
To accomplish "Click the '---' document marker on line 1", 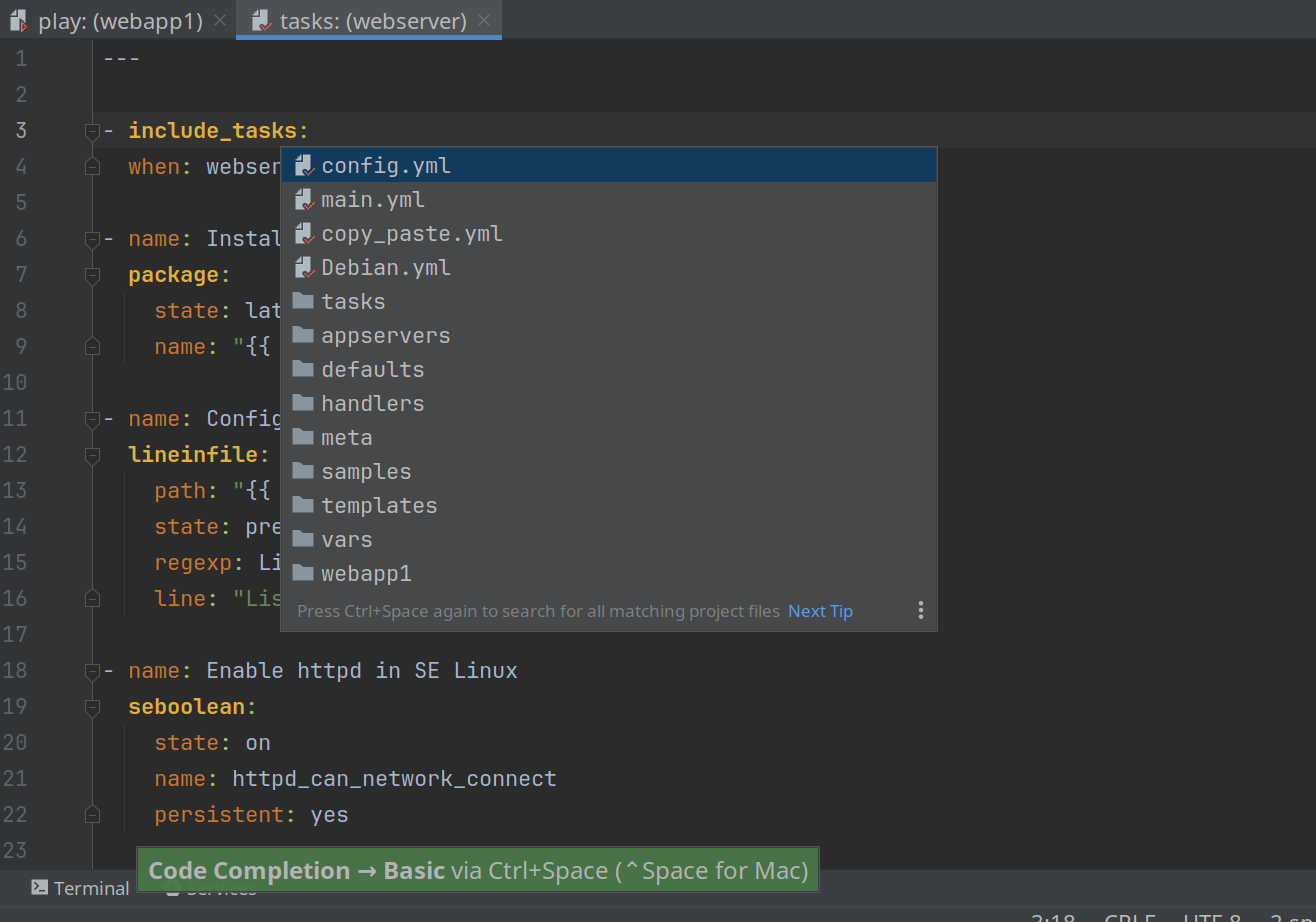I will [122, 59].
